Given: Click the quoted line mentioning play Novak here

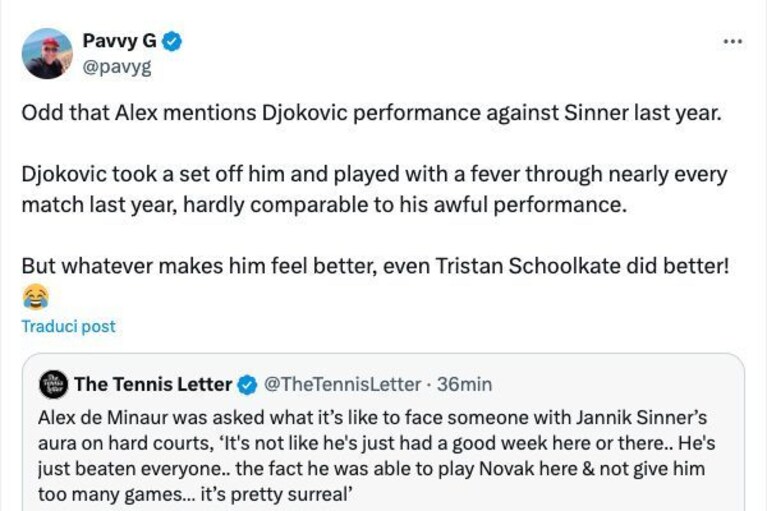Looking at the screenshot, I should [371, 469].
